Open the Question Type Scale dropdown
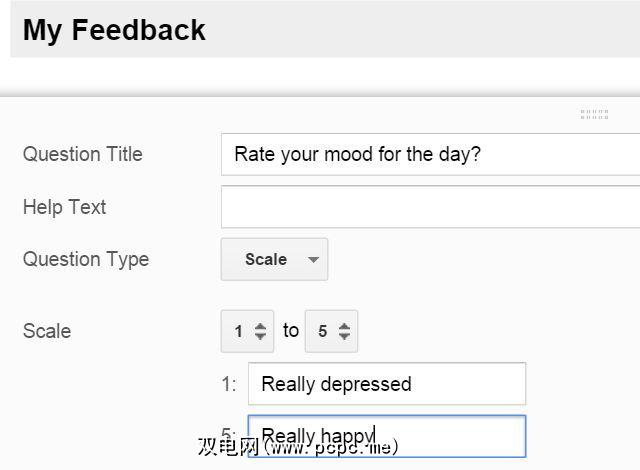 pyautogui.click(x=274, y=260)
